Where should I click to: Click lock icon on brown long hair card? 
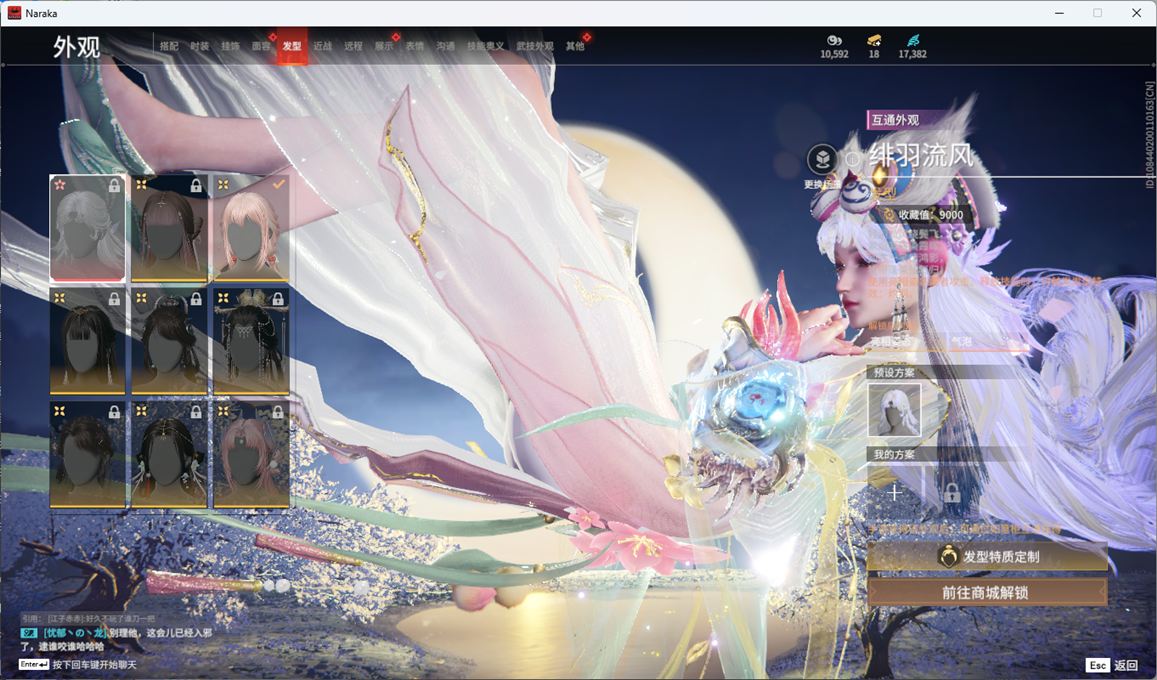click(196, 186)
